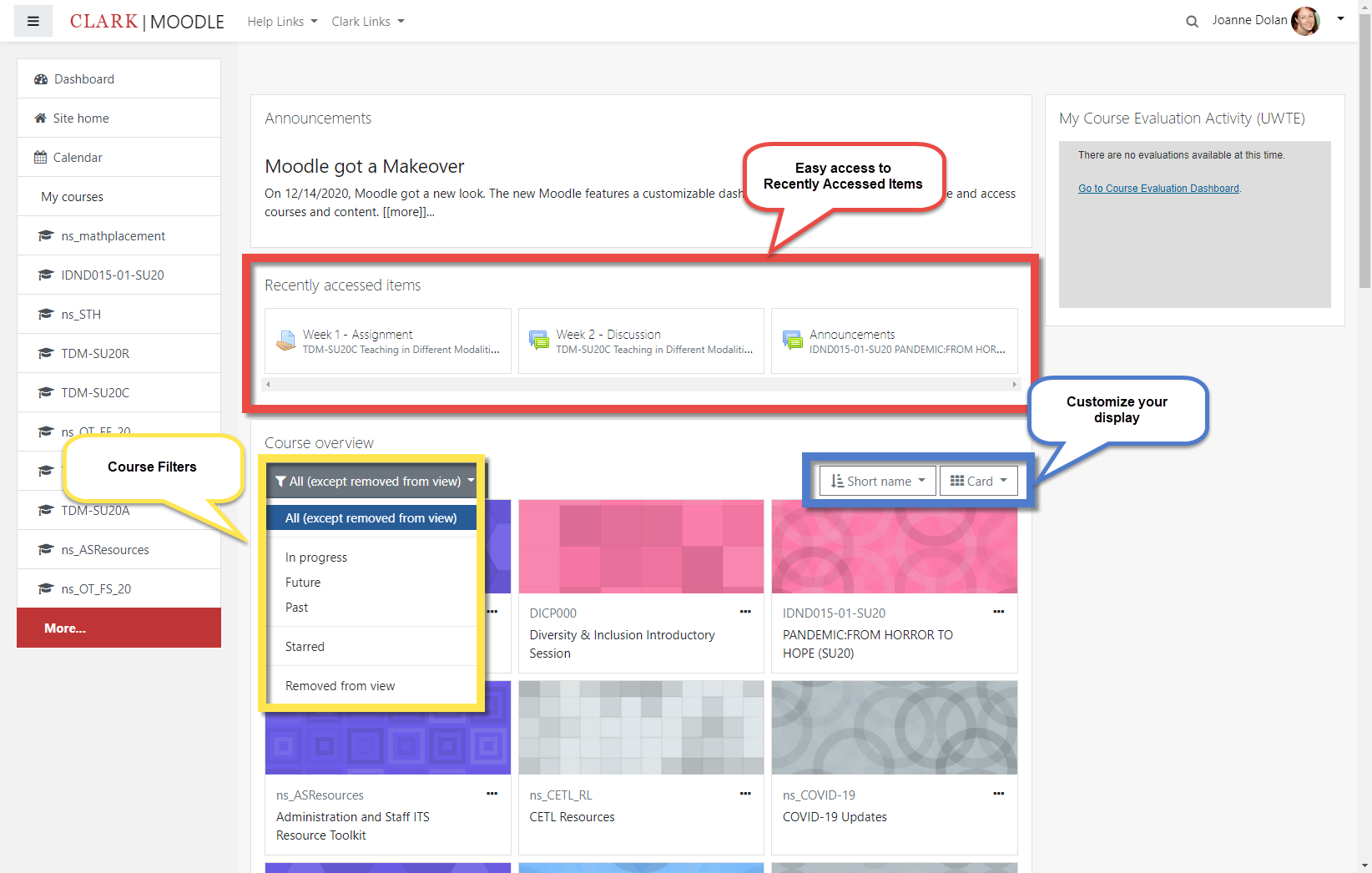Viewport: 1372px width, 873px height.
Task: Open the TDM-SU20A course
Action: tap(119, 511)
